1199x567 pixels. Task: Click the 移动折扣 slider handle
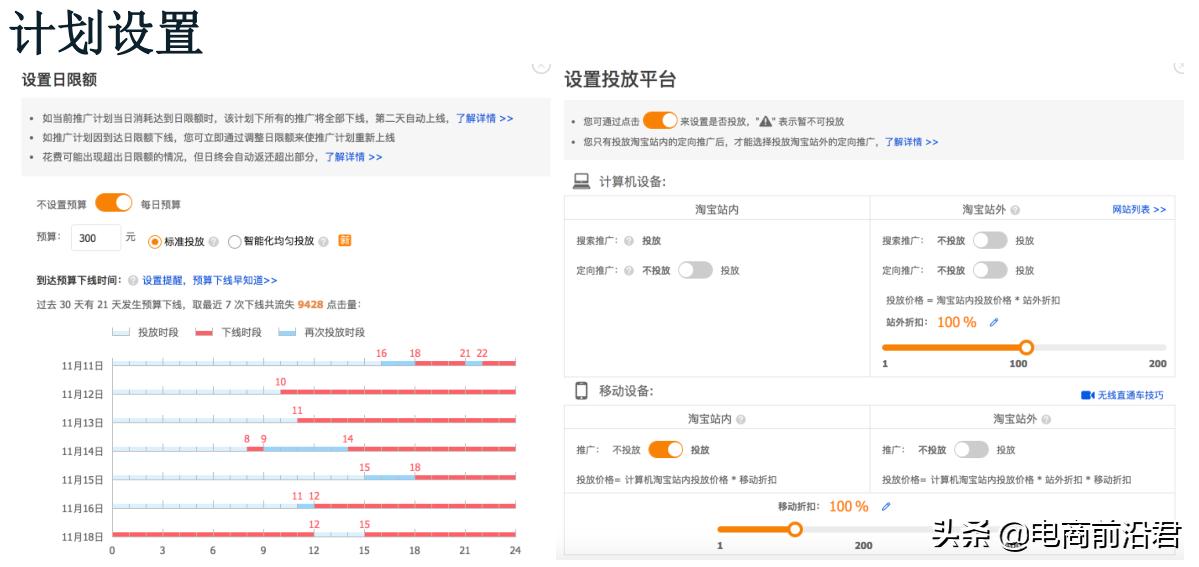pyautogui.click(x=795, y=530)
